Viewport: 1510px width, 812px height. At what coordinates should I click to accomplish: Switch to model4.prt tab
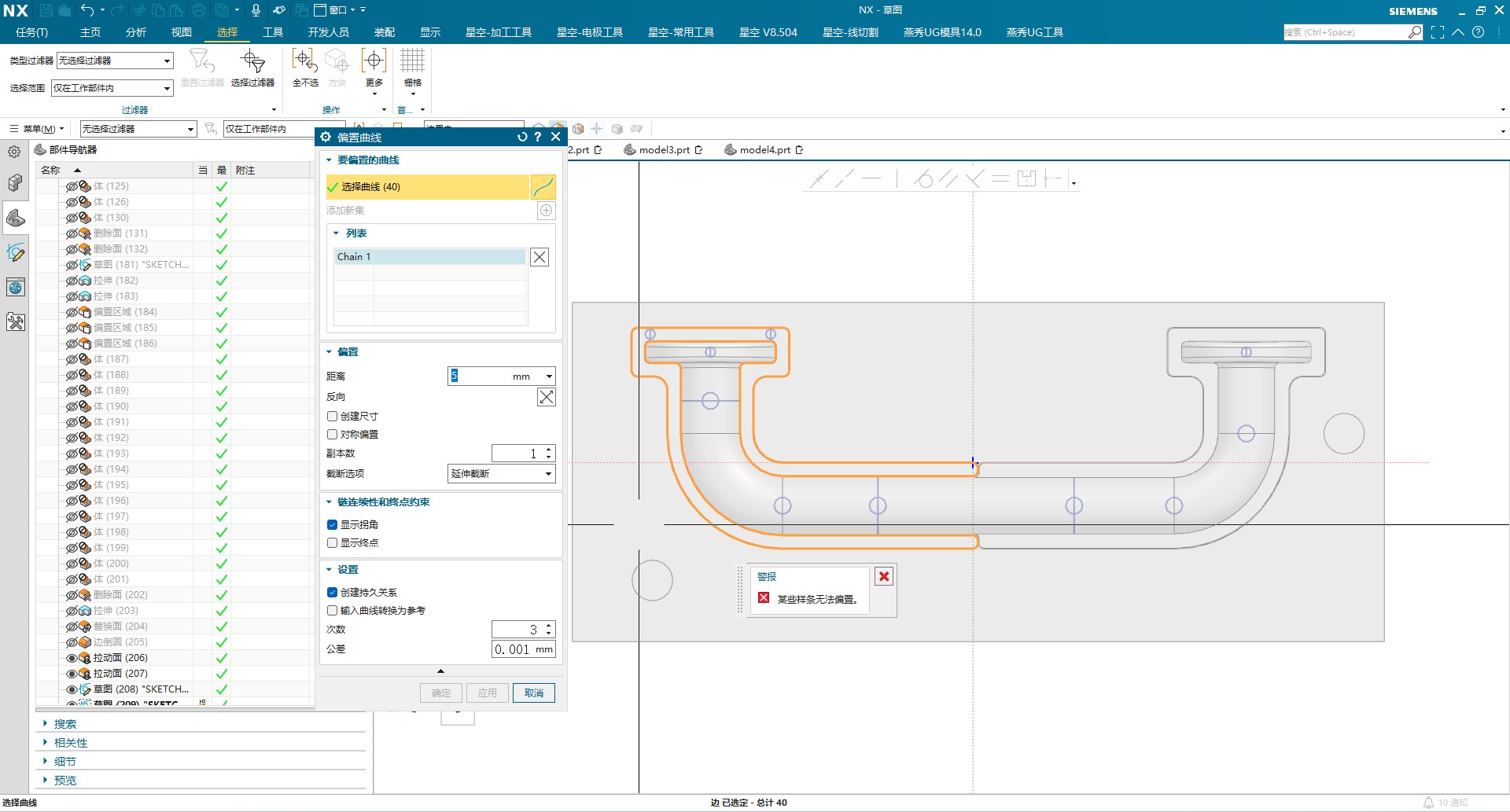click(763, 150)
